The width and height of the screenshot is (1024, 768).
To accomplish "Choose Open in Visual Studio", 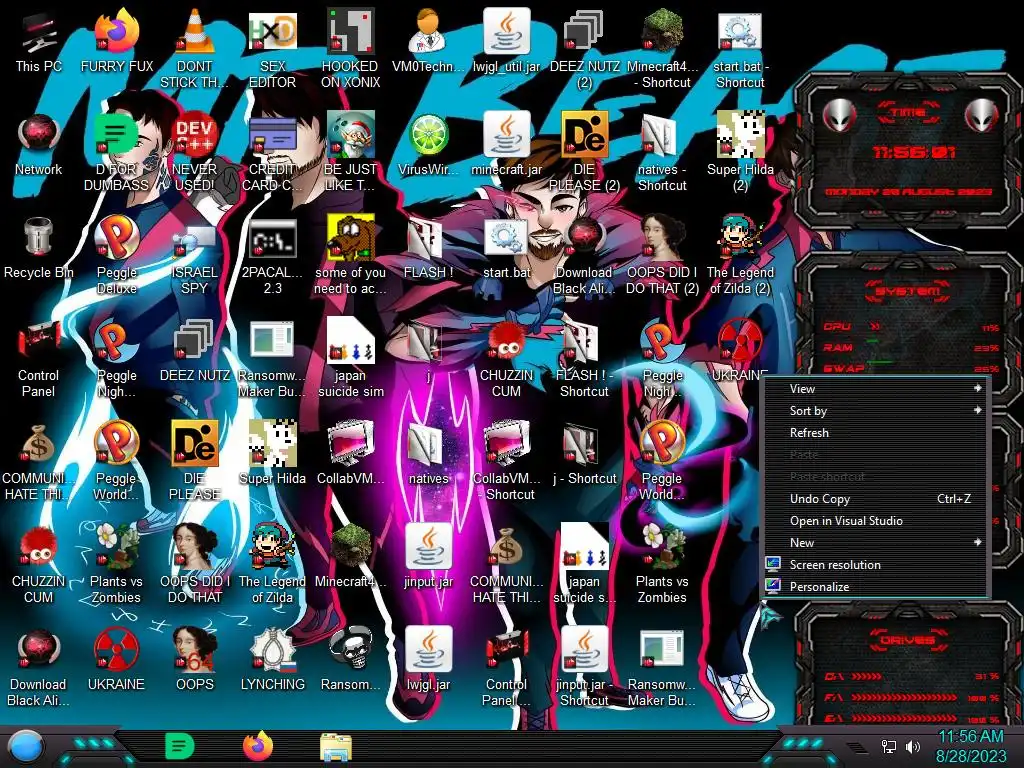I will click(877, 520).
